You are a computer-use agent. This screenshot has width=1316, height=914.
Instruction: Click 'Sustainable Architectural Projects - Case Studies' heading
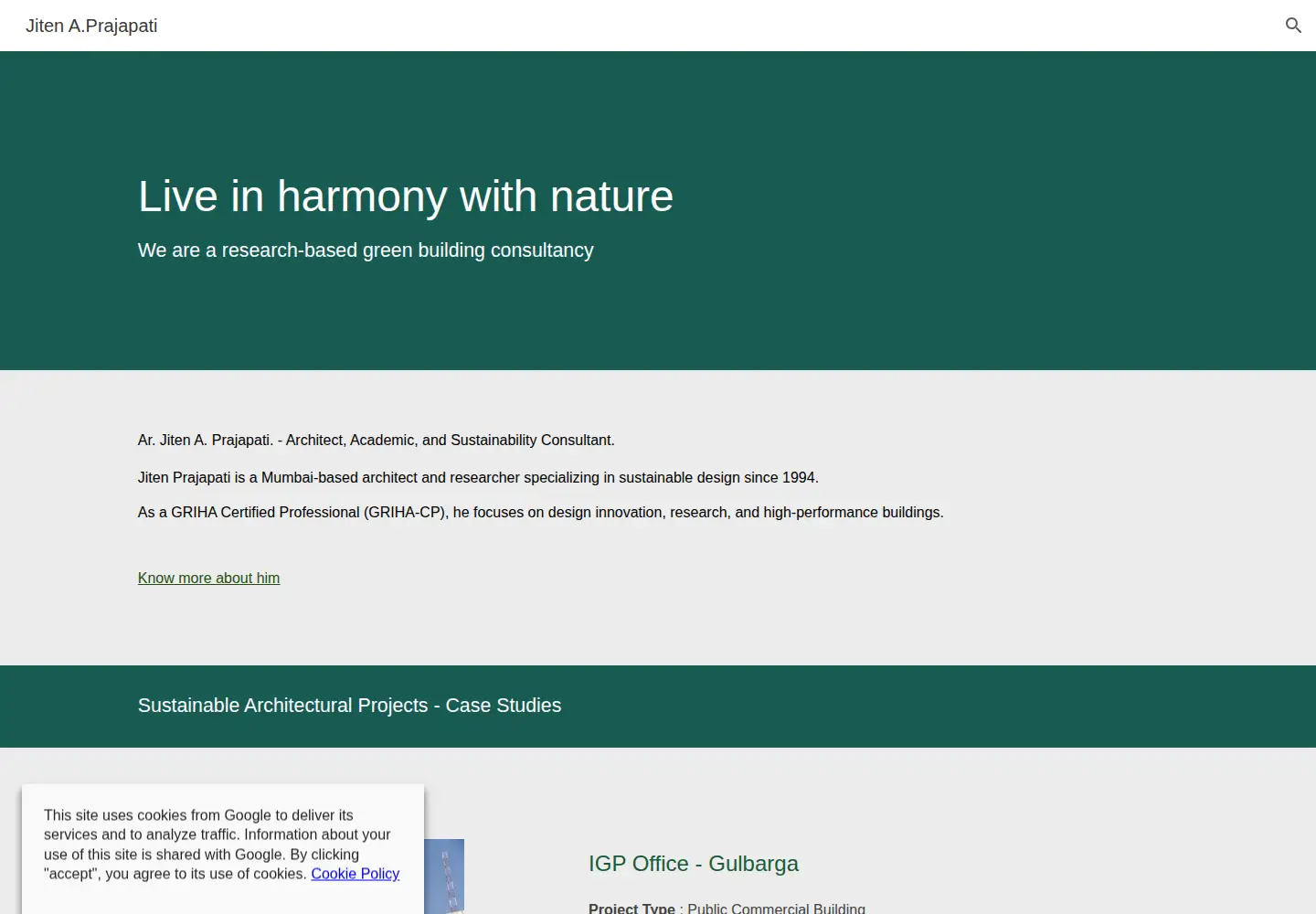click(x=349, y=706)
